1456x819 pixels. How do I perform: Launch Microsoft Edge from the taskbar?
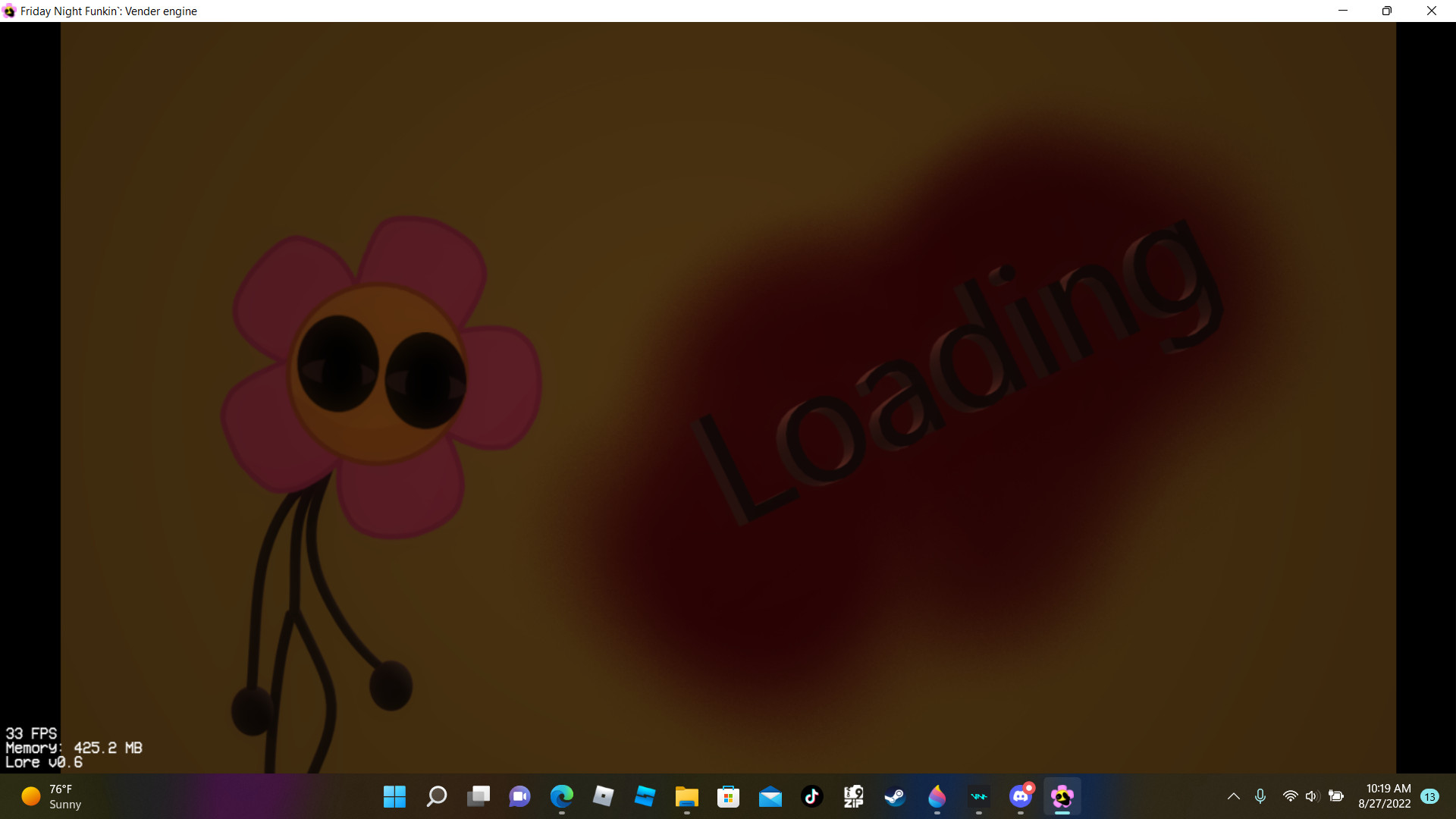click(x=562, y=796)
